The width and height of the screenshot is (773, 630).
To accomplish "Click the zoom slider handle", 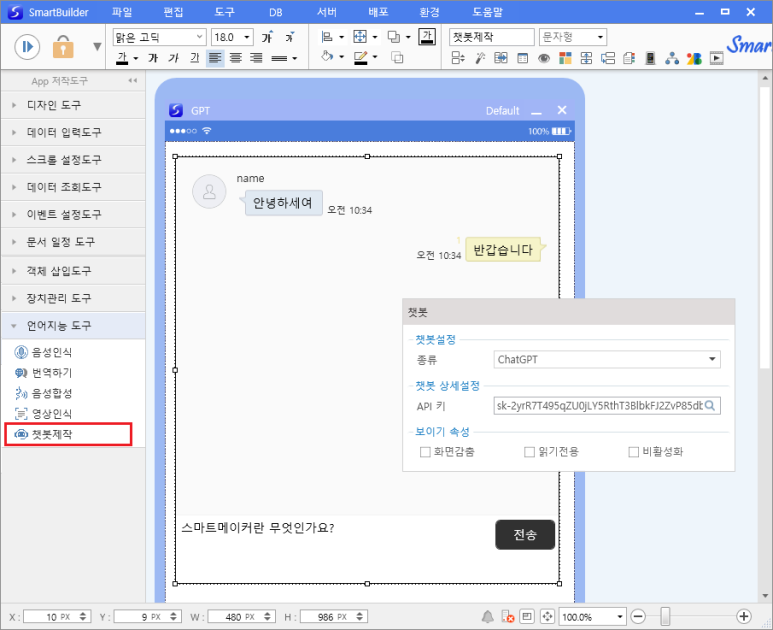I will [666, 616].
